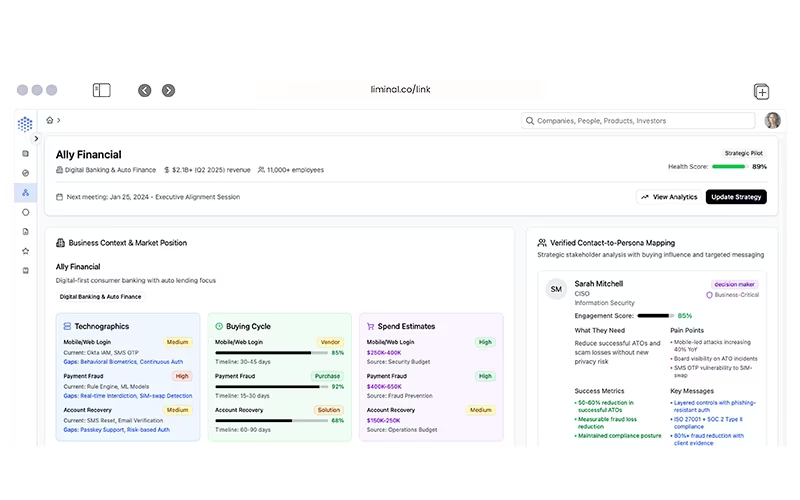
Task: Go back with browser back arrow
Action: 144,90
